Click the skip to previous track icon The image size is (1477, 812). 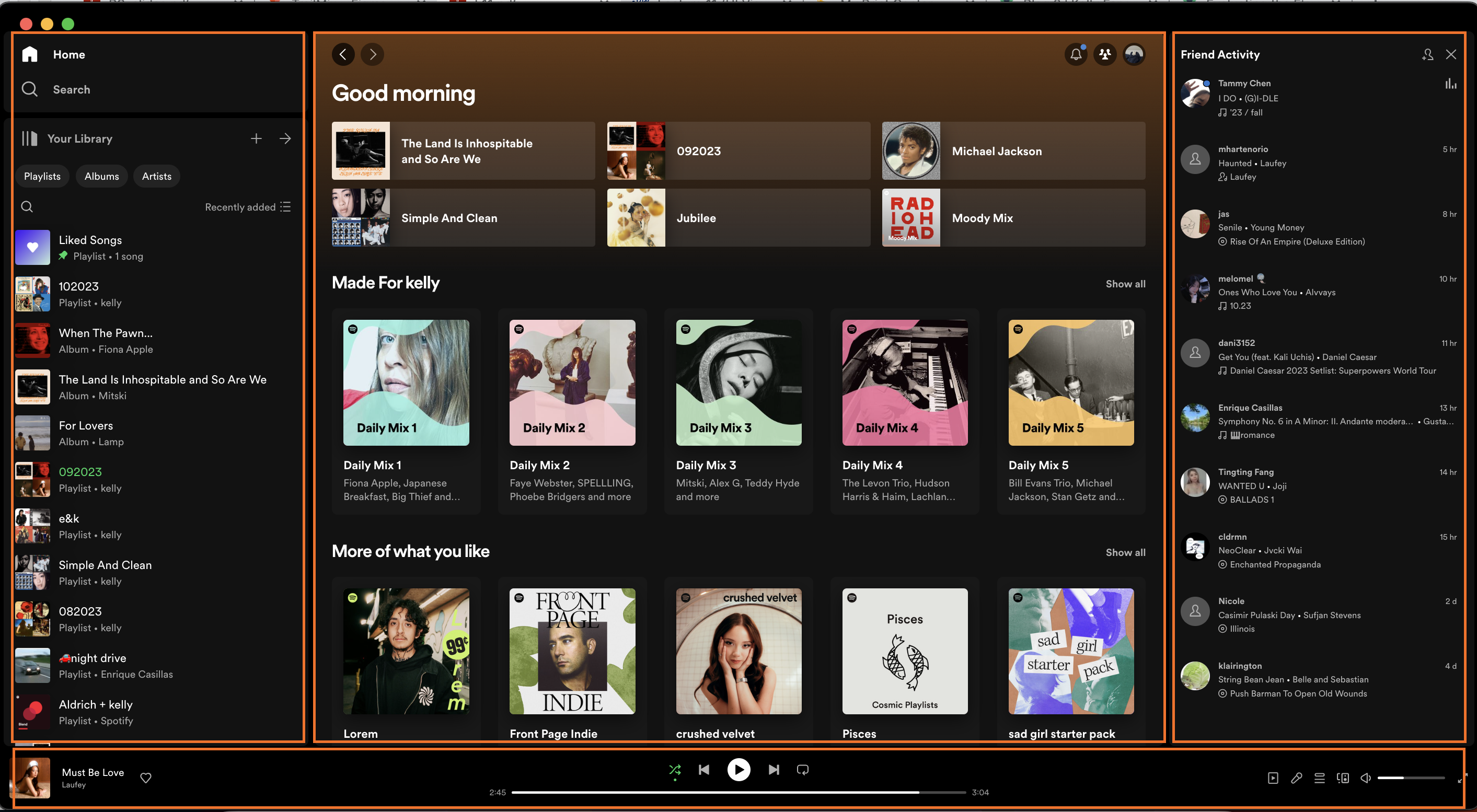pos(705,769)
